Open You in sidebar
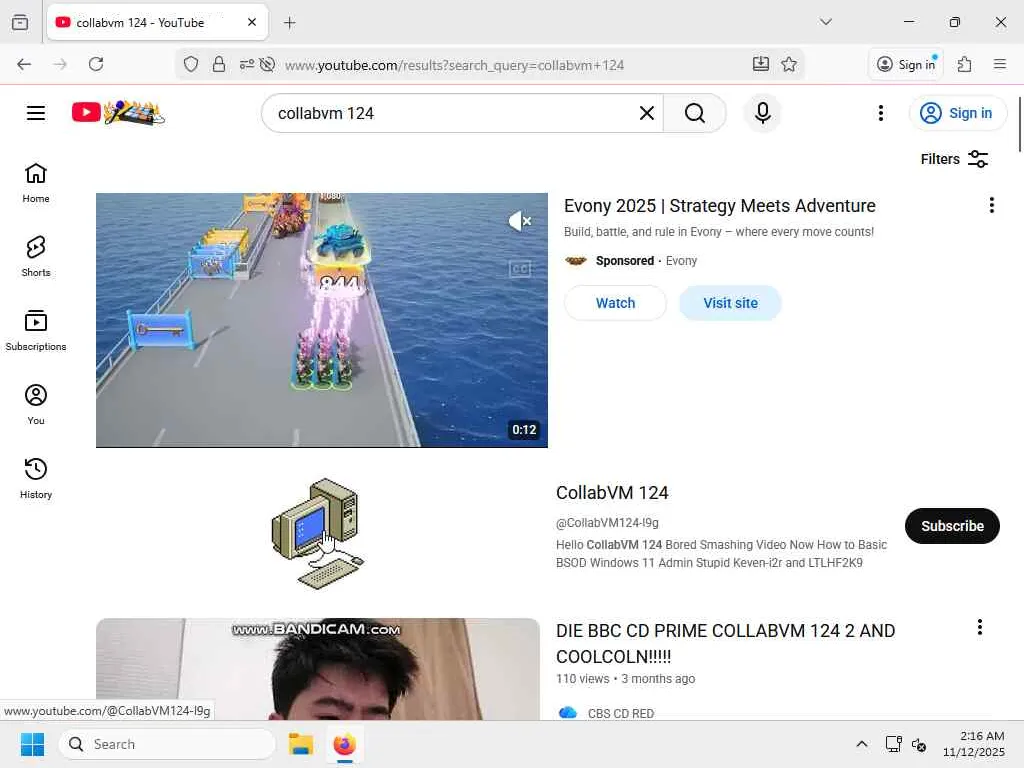The height and width of the screenshot is (768, 1024). [x=36, y=405]
